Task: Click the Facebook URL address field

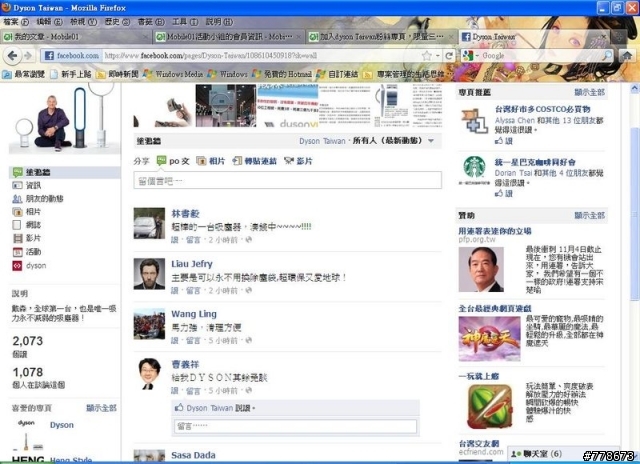Action: (x=261, y=56)
